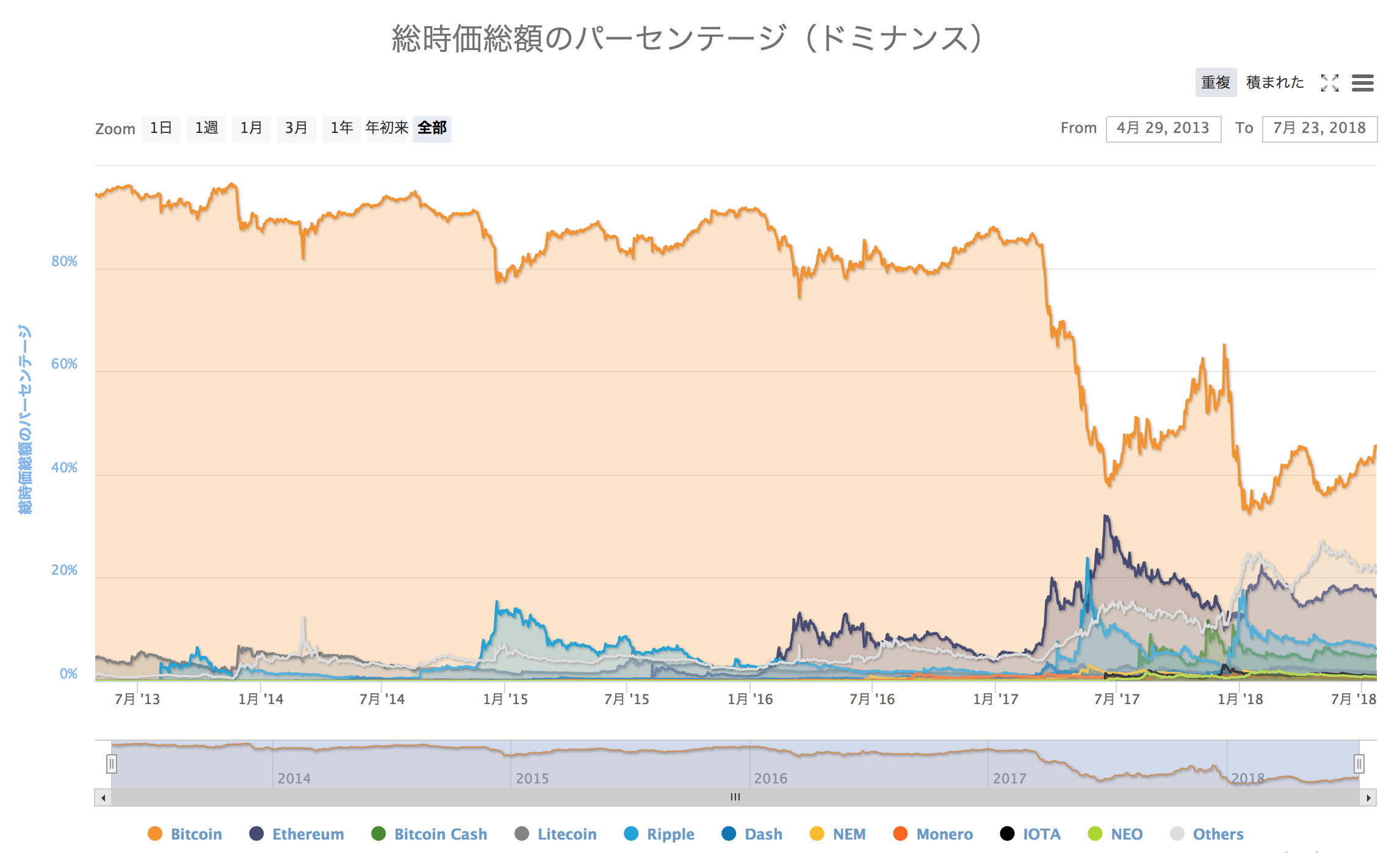This screenshot has width=1400, height=853.
Task: Toggle Bitcoin Cash orange-green legend dot
Action: tap(378, 833)
